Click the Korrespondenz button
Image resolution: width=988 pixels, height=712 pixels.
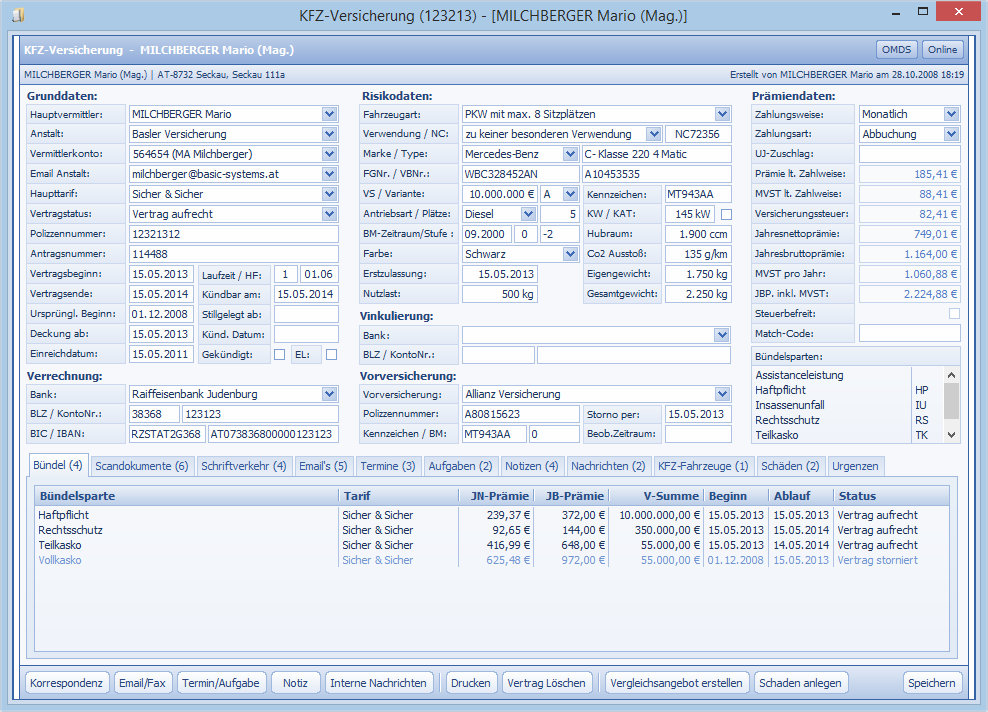(66, 683)
